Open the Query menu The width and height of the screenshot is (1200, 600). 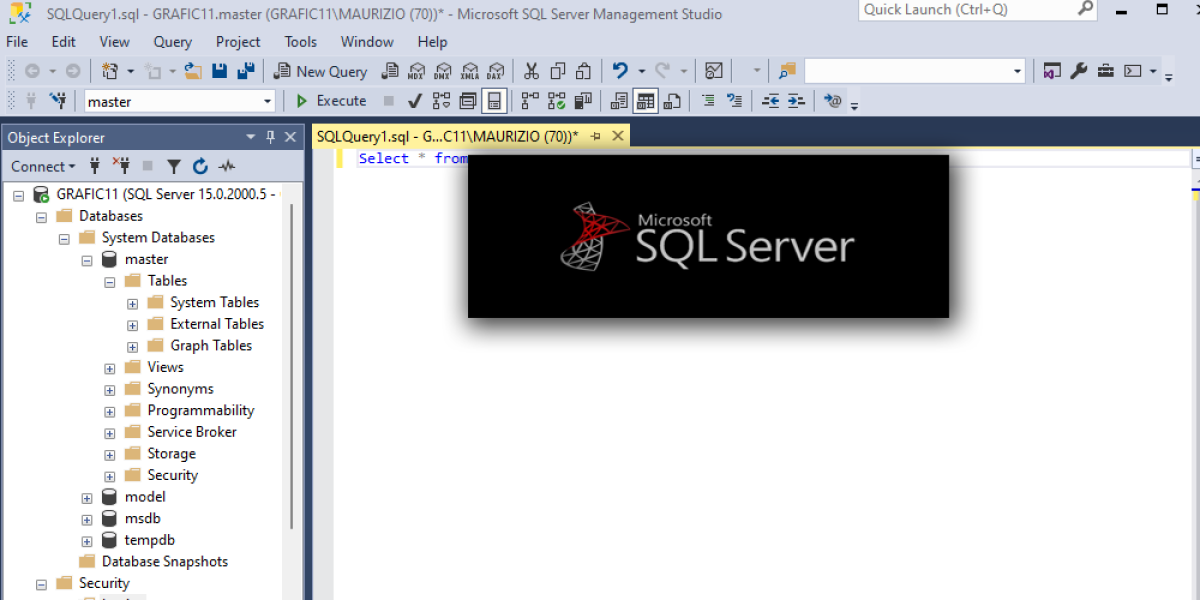point(172,42)
